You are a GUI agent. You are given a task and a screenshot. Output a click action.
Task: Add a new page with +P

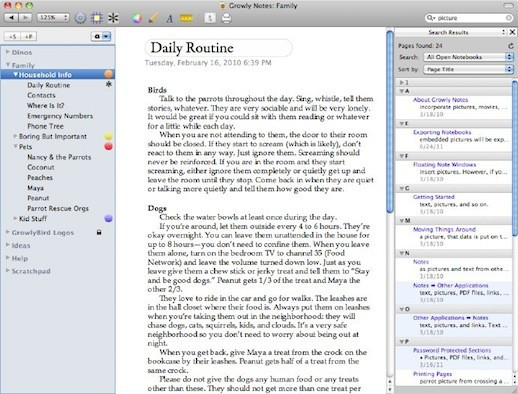pos(28,37)
